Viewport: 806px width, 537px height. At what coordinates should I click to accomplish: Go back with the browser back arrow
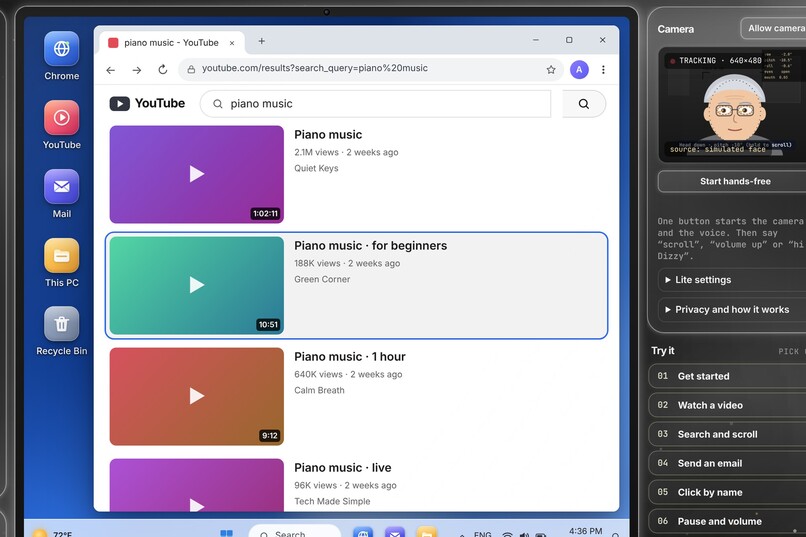pyautogui.click(x=111, y=70)
